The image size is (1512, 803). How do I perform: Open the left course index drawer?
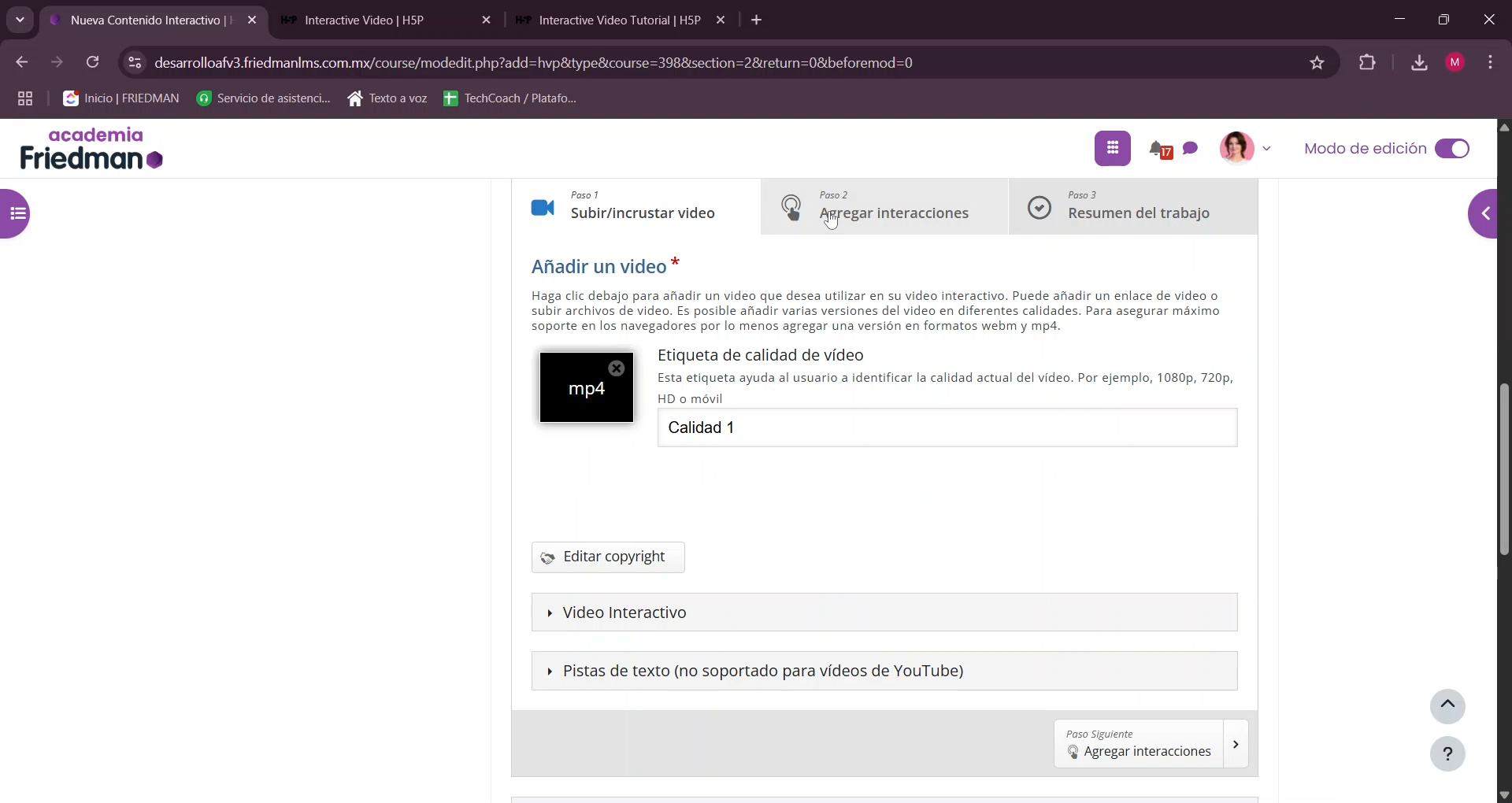click(15, 213)
